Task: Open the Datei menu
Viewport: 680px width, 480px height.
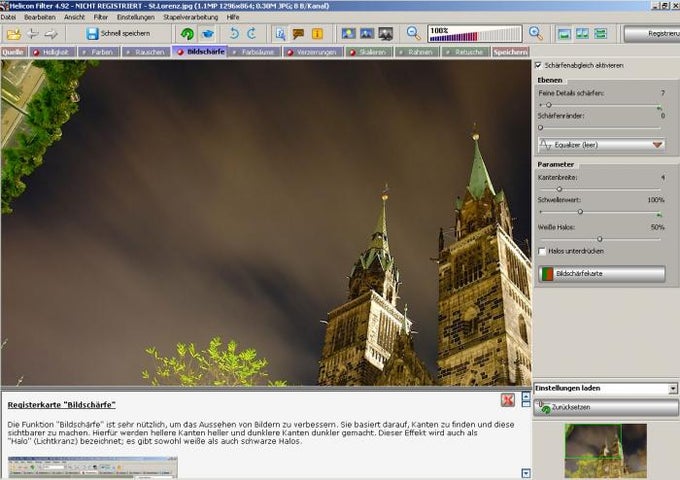Action: click(x=8, y=17)
